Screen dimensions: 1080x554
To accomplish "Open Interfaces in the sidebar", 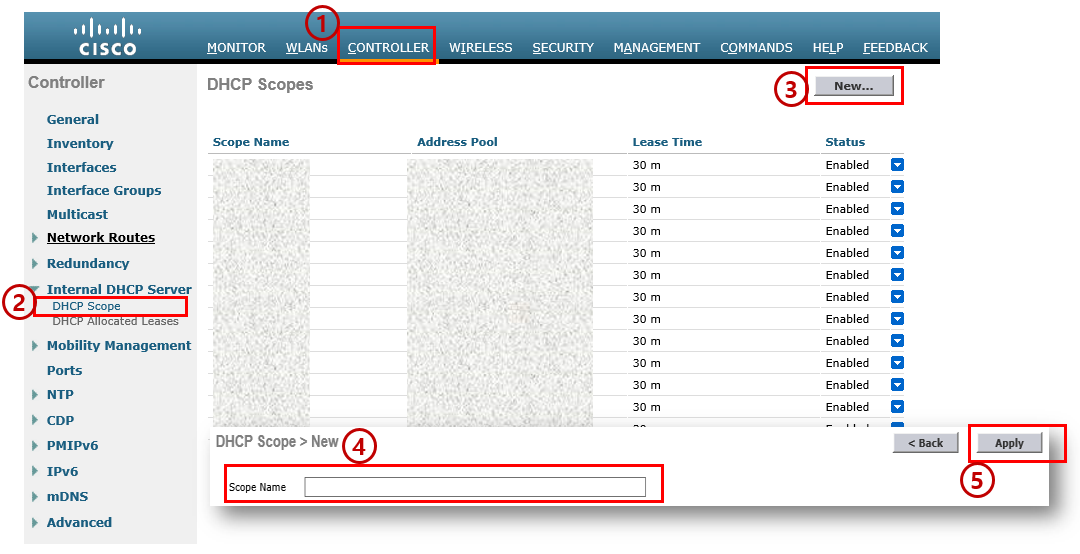I will click(81, 167).
